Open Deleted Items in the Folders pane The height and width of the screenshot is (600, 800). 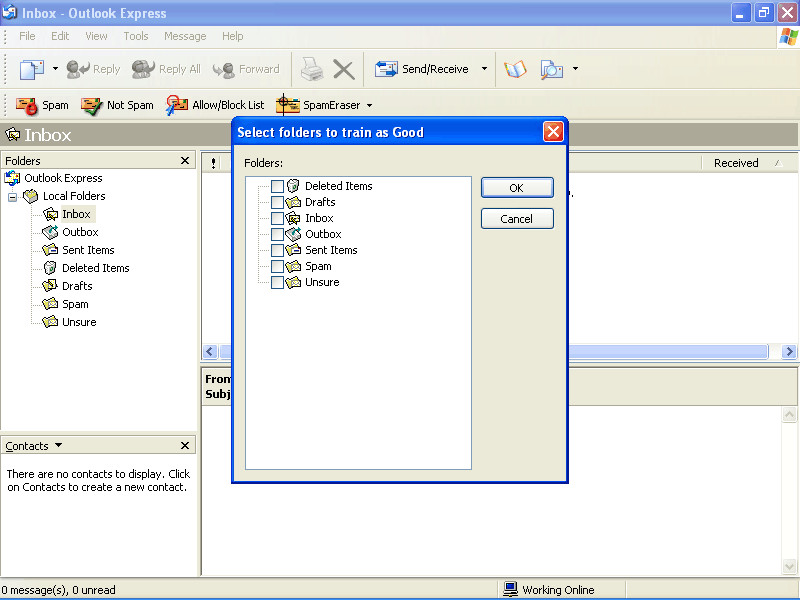(96, 268)
